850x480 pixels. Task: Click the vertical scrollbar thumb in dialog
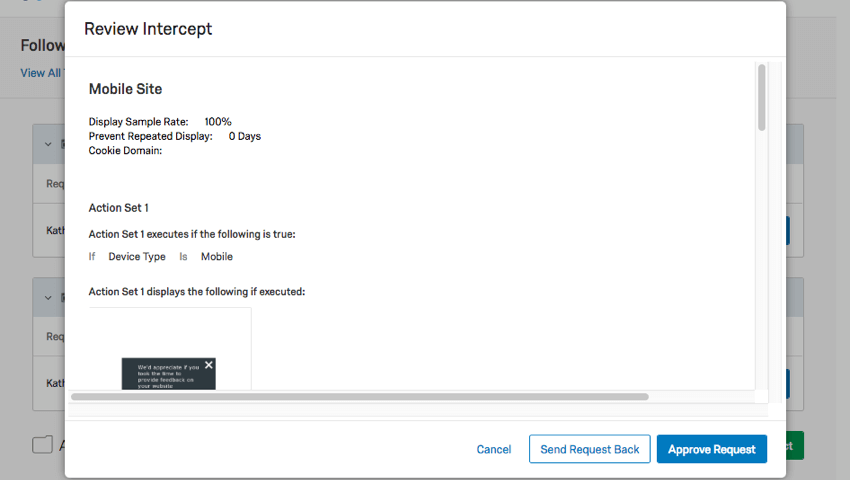(x=762, y=98)
